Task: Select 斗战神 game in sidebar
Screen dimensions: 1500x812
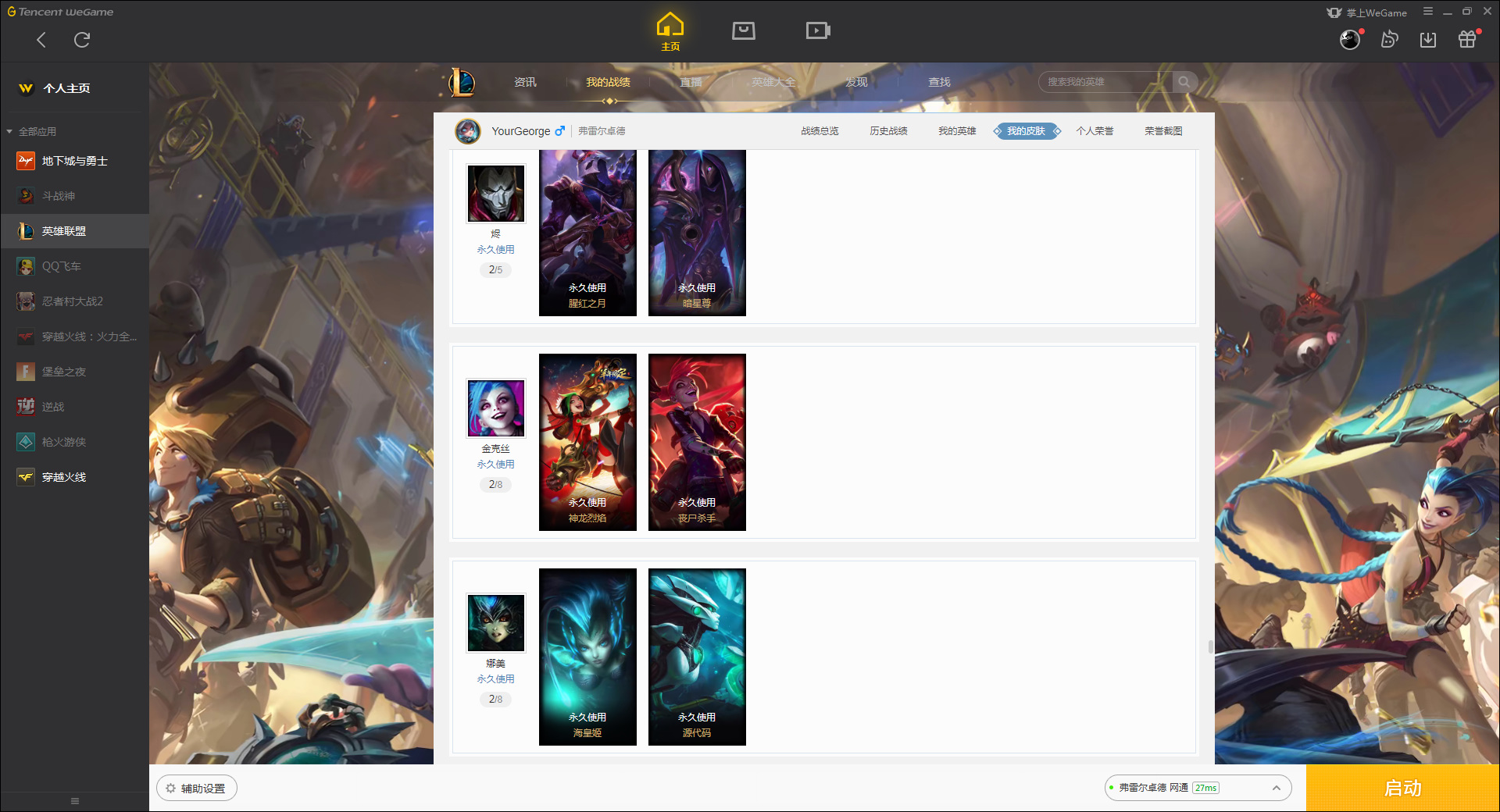Action: click(x=75, y=196)
